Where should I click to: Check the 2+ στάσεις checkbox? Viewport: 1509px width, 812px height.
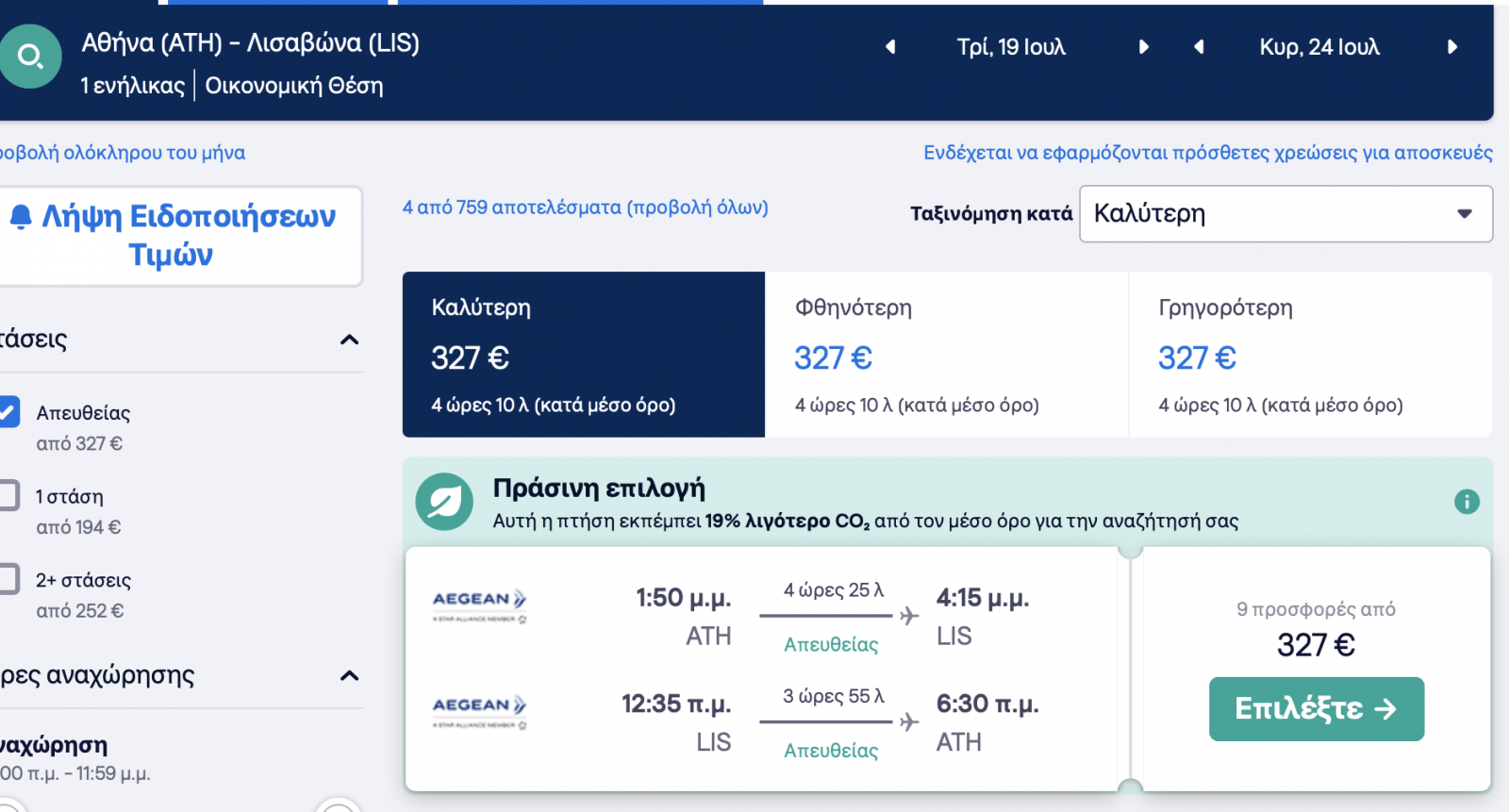[8, 579]
